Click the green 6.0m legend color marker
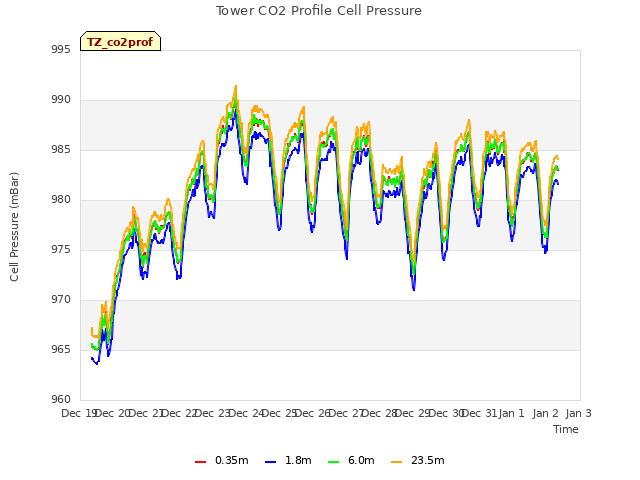 click(x=333, y=462)
